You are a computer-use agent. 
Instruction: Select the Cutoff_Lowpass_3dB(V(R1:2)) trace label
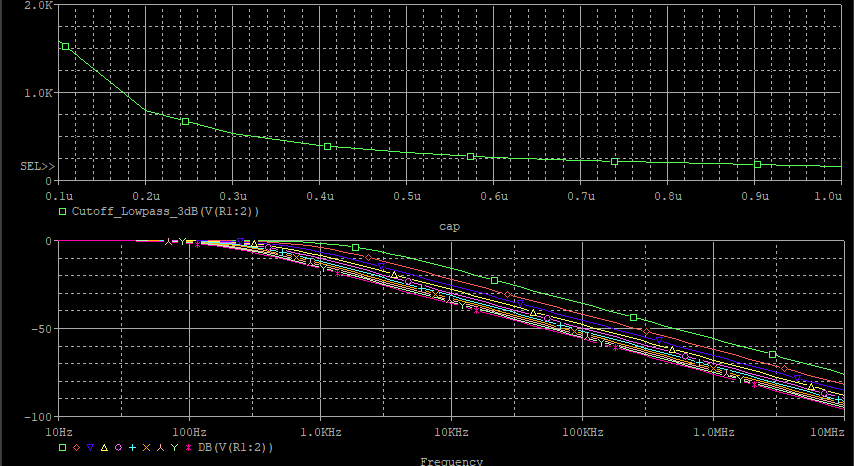tap(166, 212)
